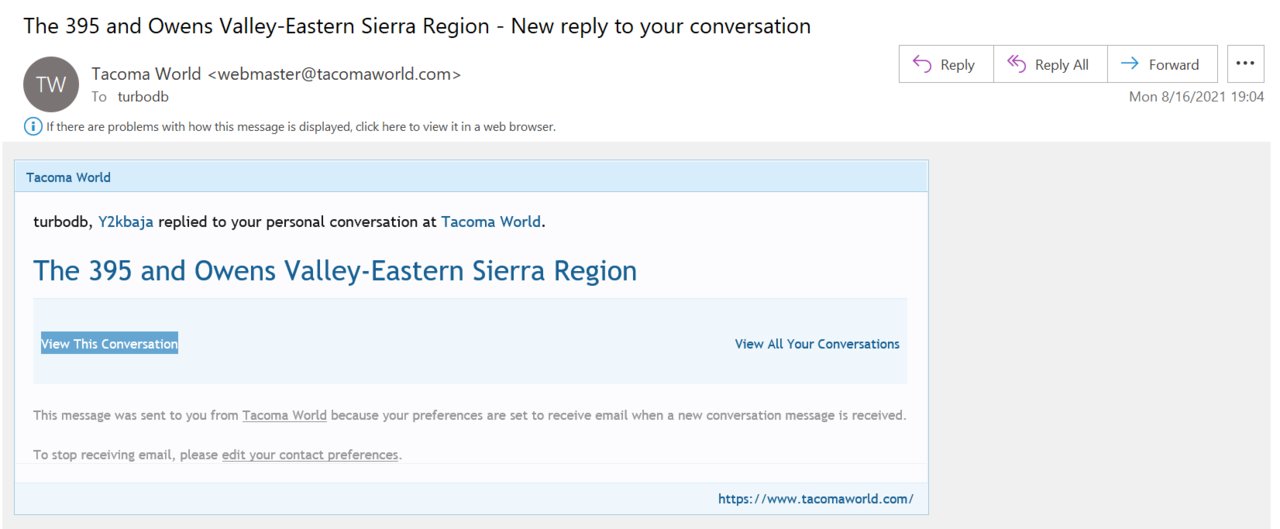Open The 395 and Owens Valley thread title
The height and width of the screenshot is (529, 1280).
click(x=335, y=271)
